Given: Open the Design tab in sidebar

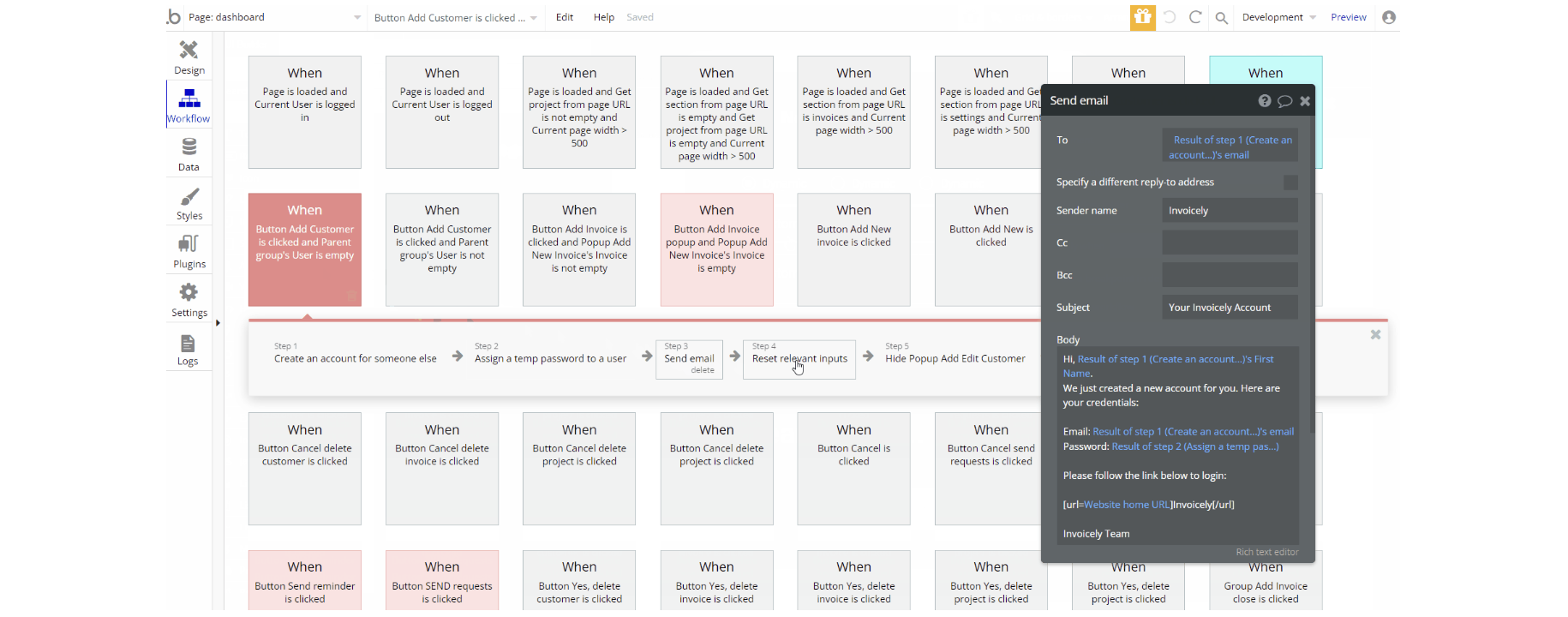Looking at the screenshot, I should tap(189, 57).
